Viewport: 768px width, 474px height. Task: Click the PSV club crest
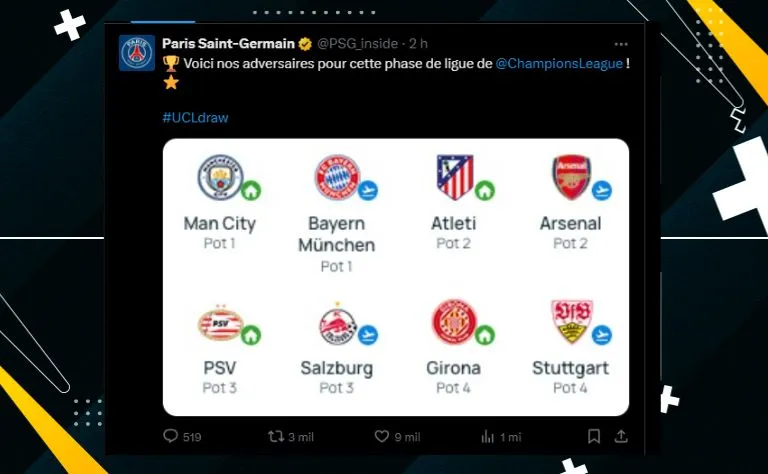[218, 323]
